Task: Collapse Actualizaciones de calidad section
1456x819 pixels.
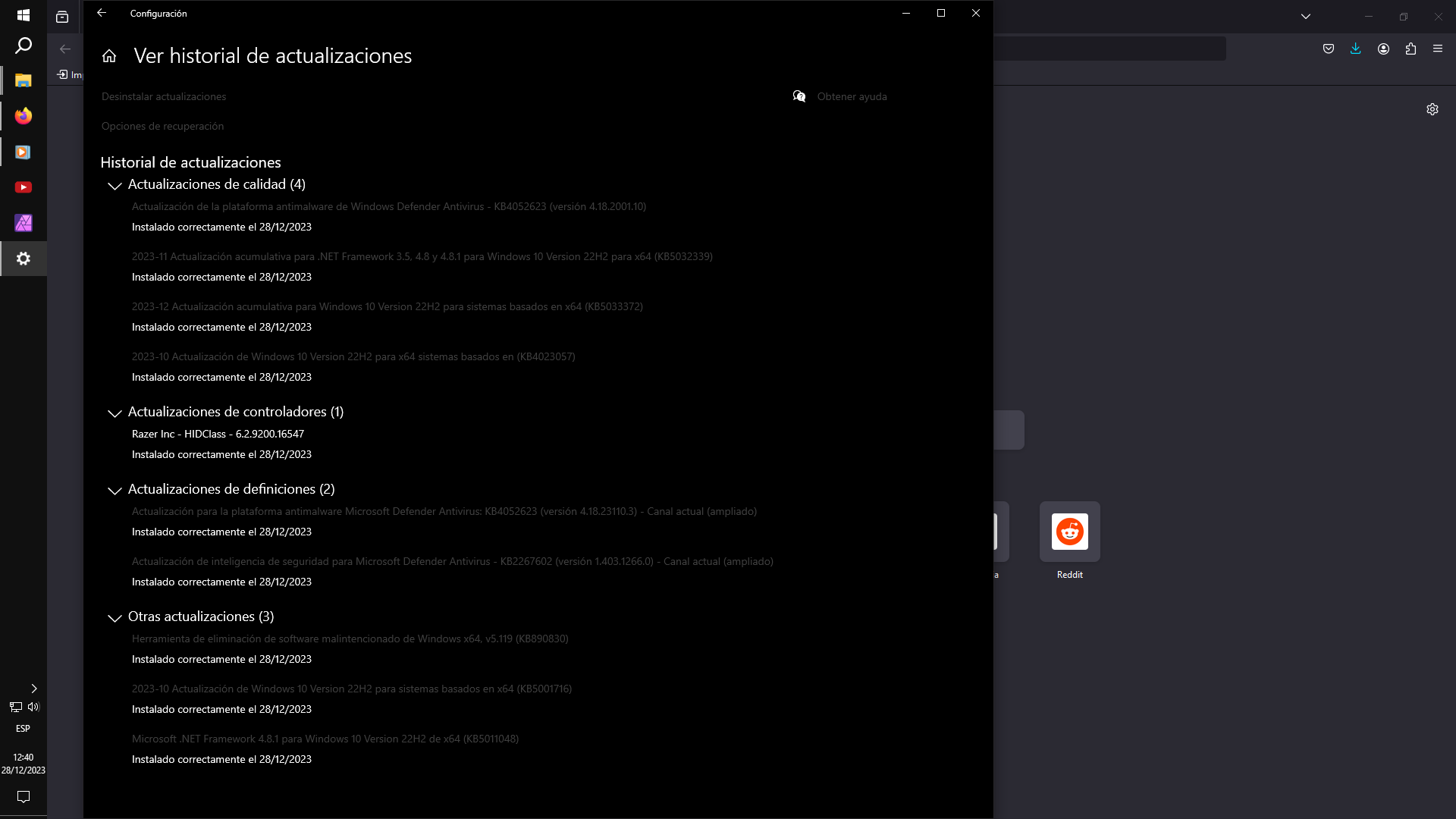Action: coord(115,186)
